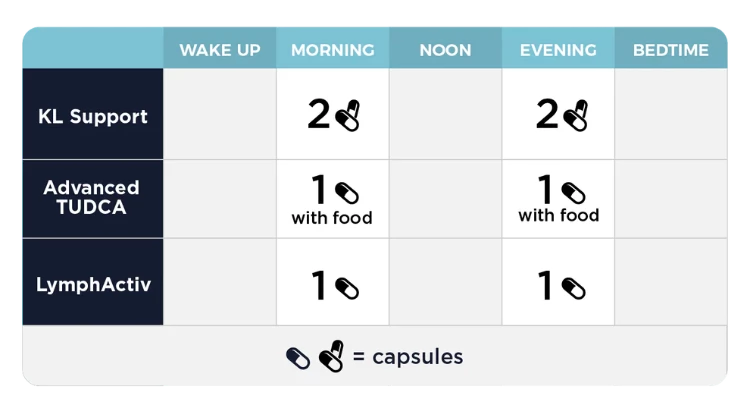Select the WAKE UP column header

coord(220,50)
